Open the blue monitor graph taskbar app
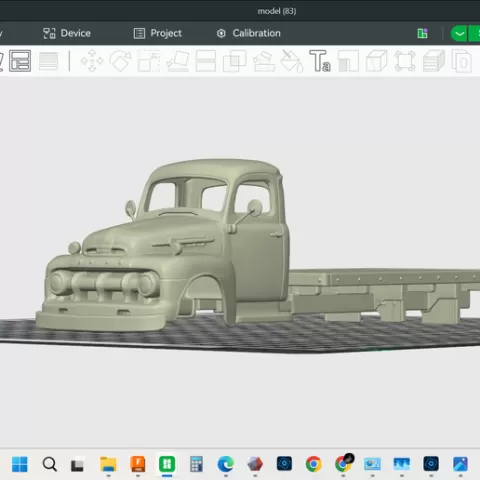Image resolution: width=480 pixels, height=480 pixels. point(402,464)
